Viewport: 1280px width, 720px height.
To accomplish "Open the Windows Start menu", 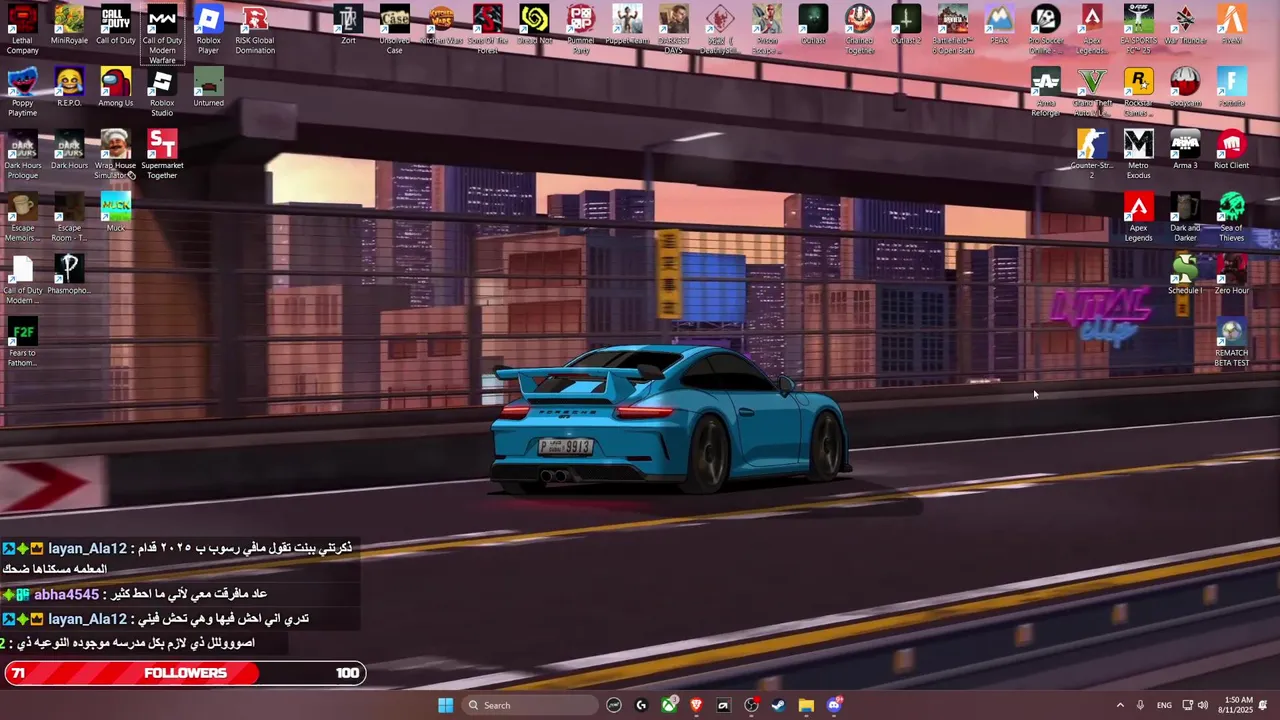I will (x=445, y=705).
